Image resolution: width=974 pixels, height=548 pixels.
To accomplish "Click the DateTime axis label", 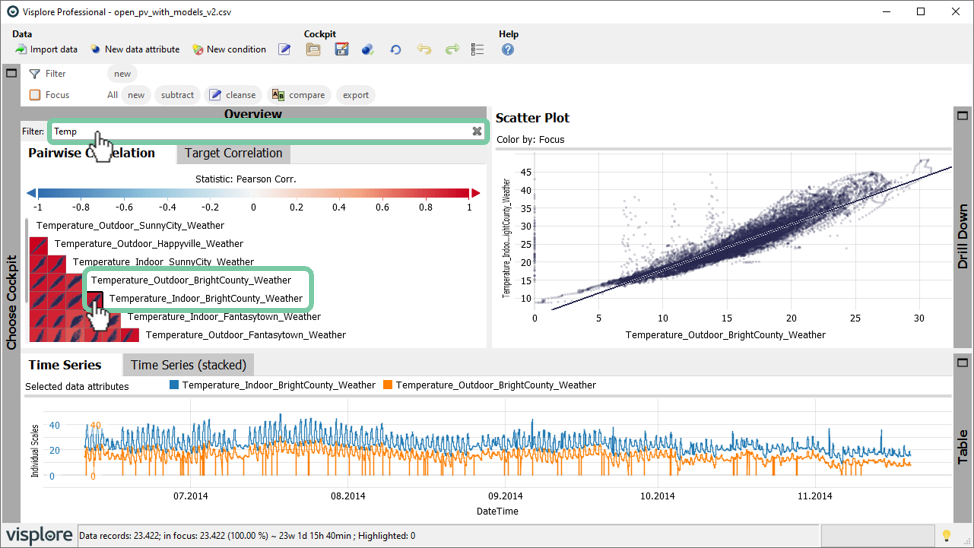I will [x=497, y=511].
